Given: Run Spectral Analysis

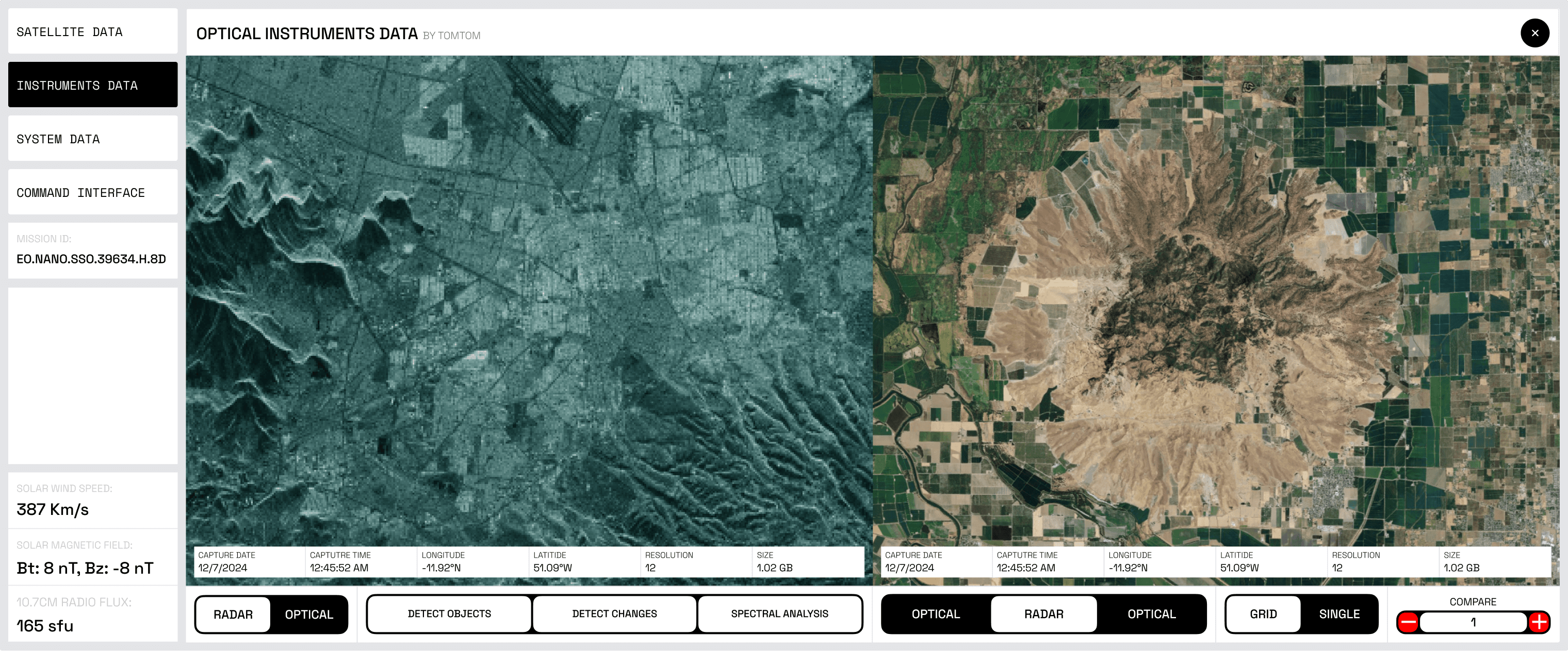Looking at the screenshot, I should (x=779, y=614).
